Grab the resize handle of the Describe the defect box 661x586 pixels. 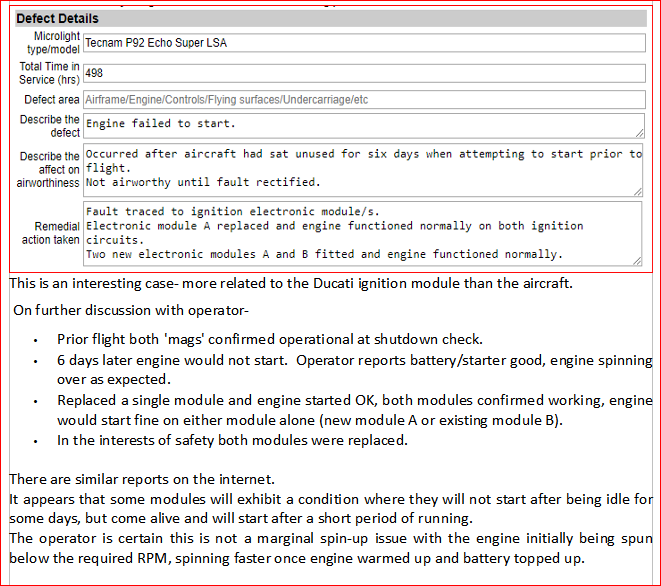pos(640,133)
